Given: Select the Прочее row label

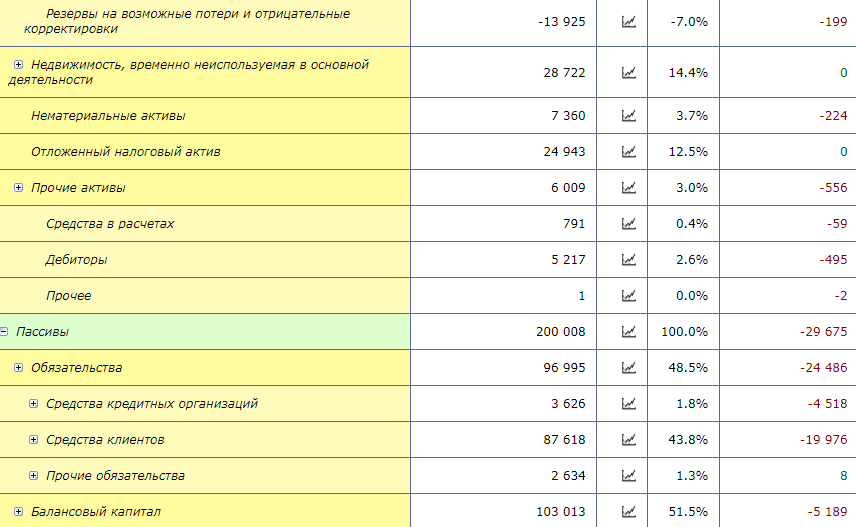Looking at the screenshot, I should click(x=68, y=296).
